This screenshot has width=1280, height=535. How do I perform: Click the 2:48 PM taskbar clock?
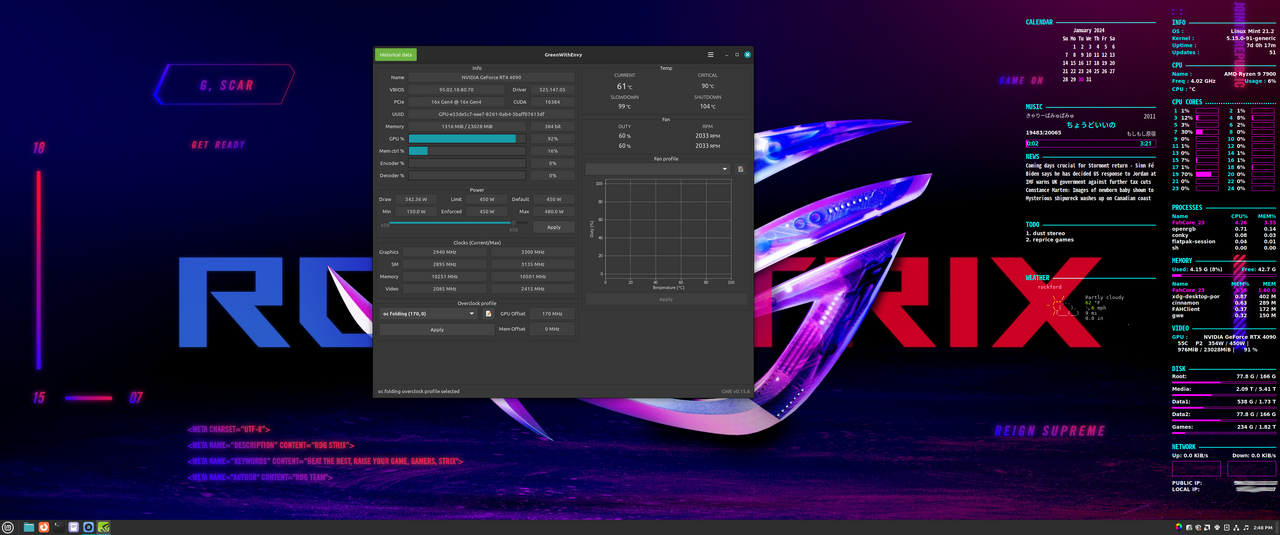point(1262,527)
